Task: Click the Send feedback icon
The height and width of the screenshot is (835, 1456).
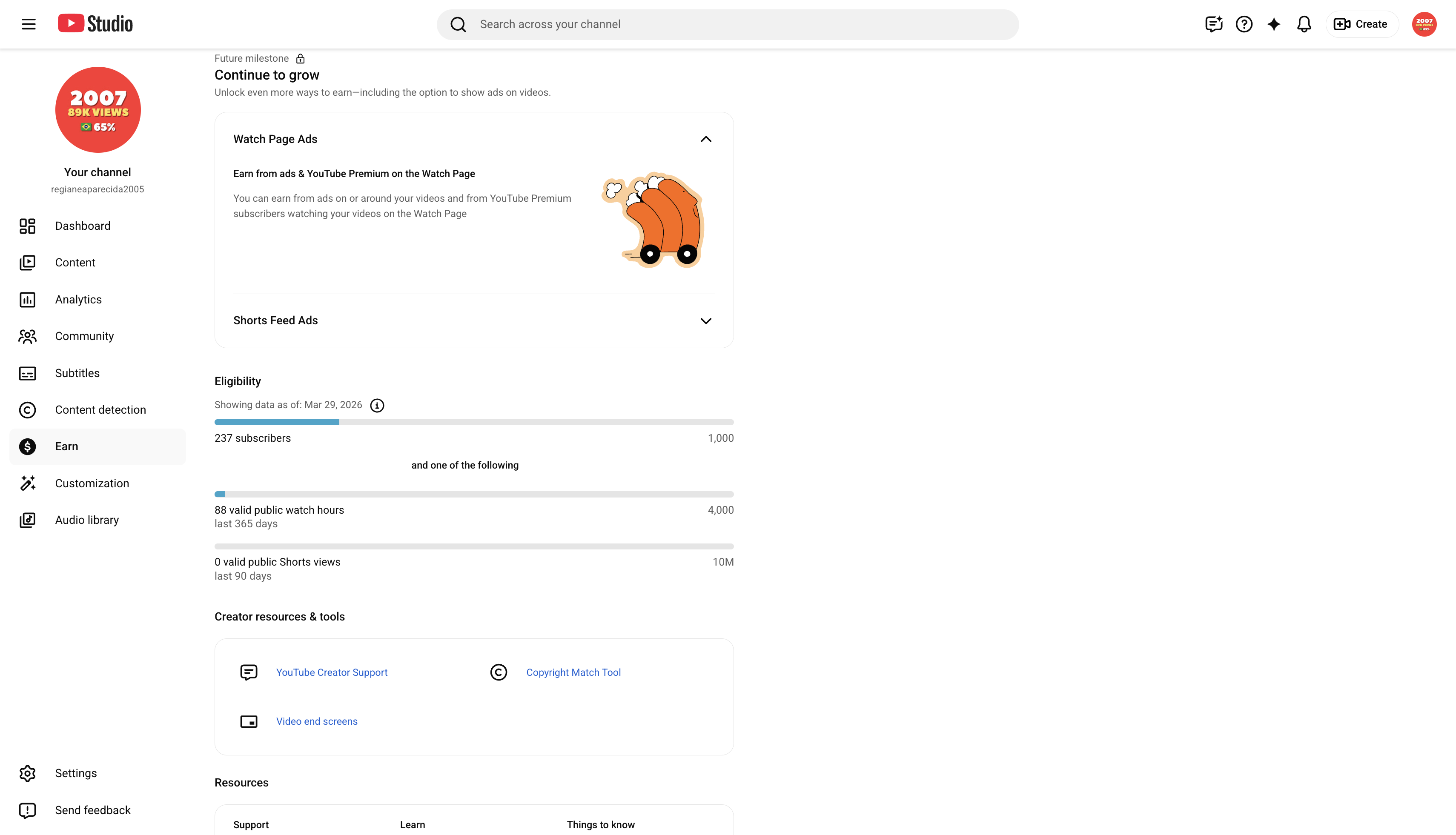Action: click(x=28, y=810)
